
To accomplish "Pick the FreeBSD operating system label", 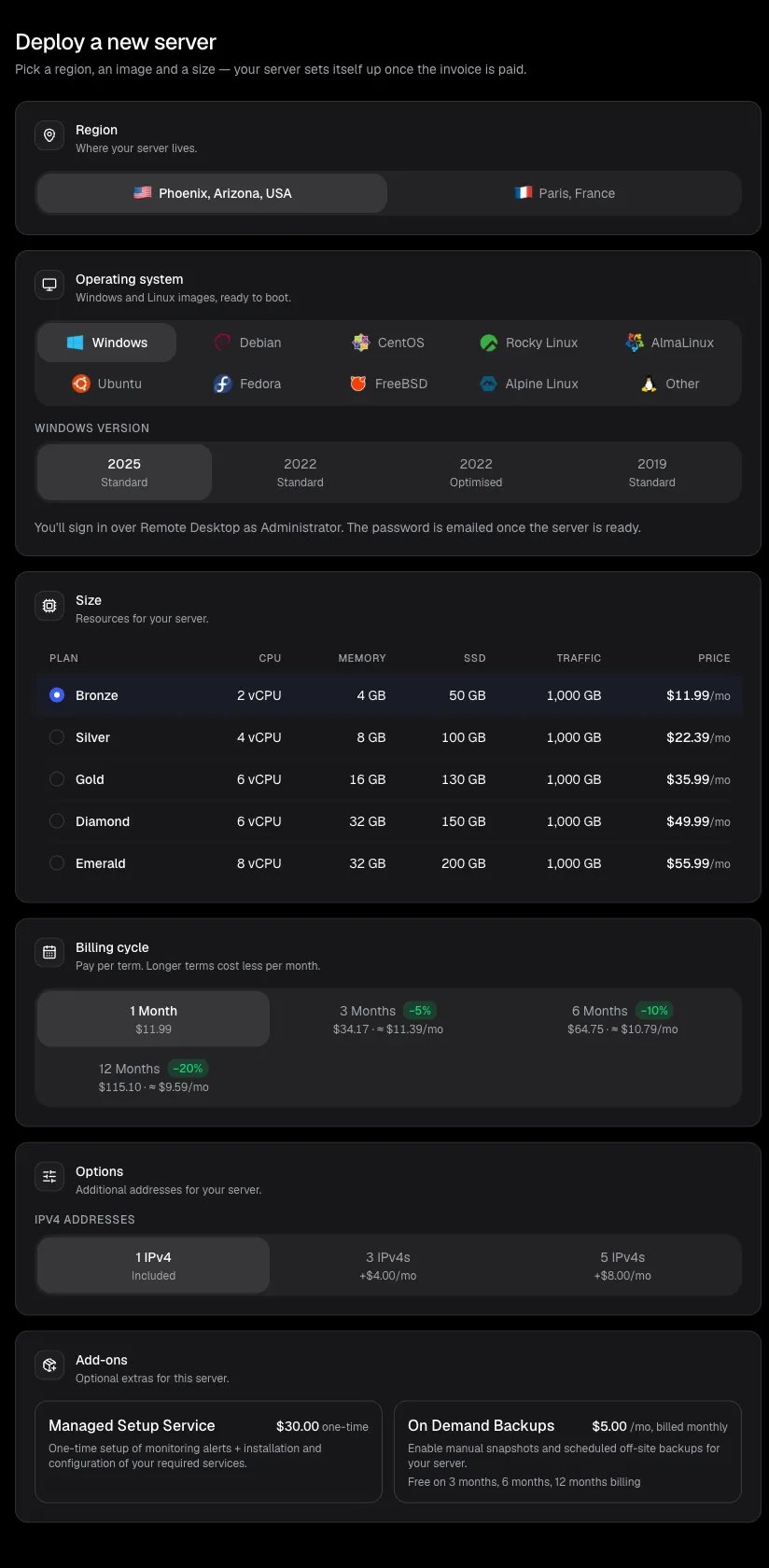I will pos(401,384).
